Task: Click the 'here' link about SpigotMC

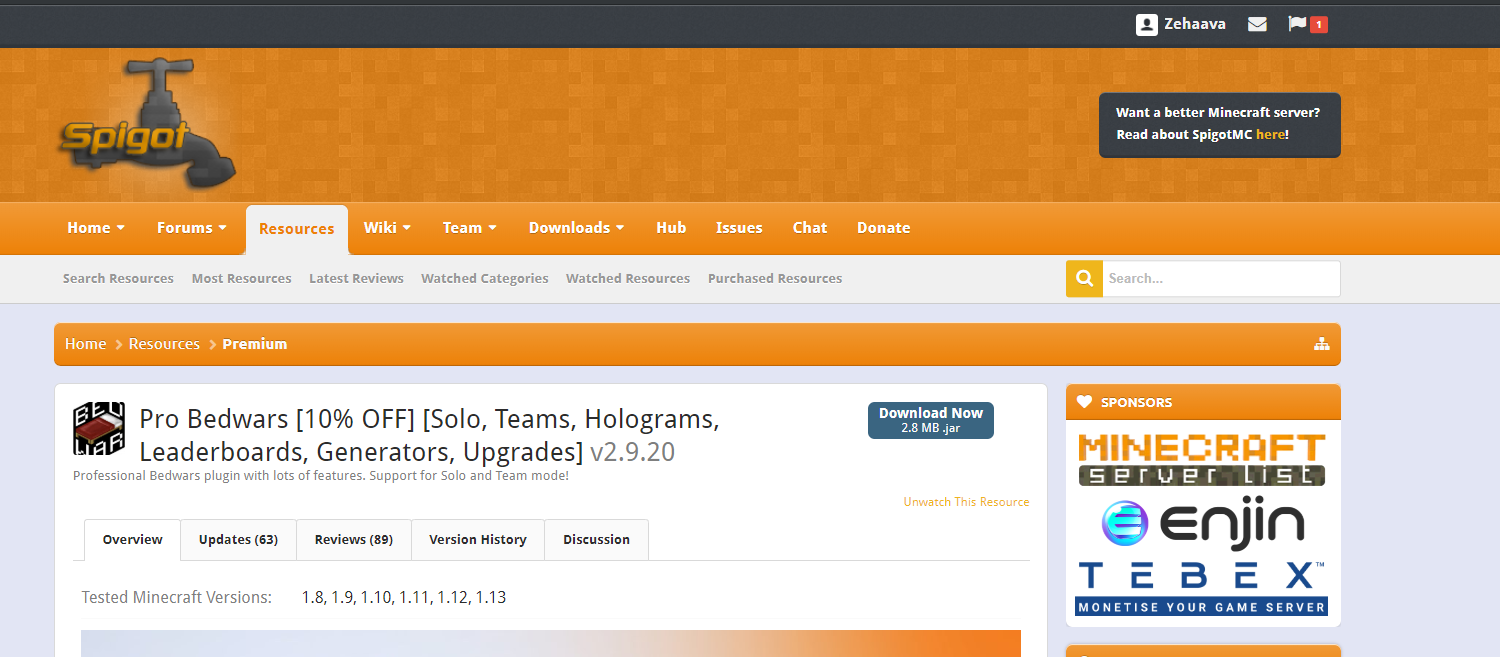Action: click(1270, 135)
